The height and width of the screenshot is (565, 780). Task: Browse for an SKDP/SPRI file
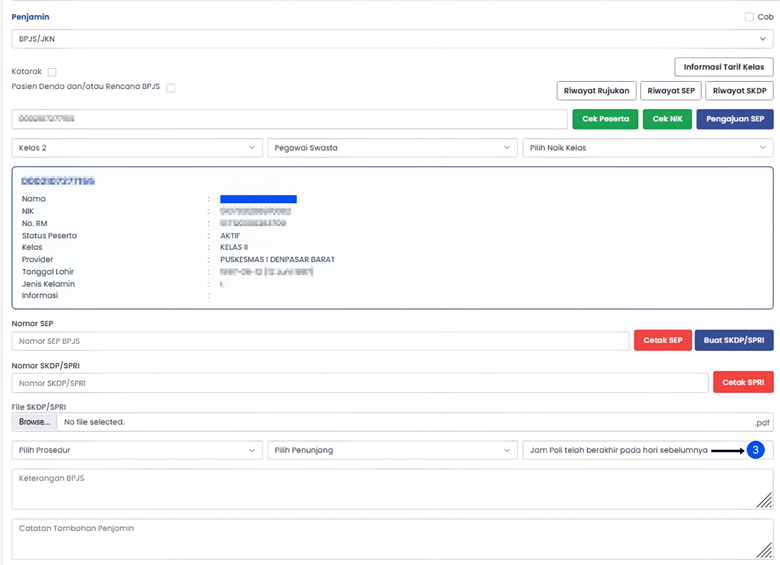(x=33, y=422)
